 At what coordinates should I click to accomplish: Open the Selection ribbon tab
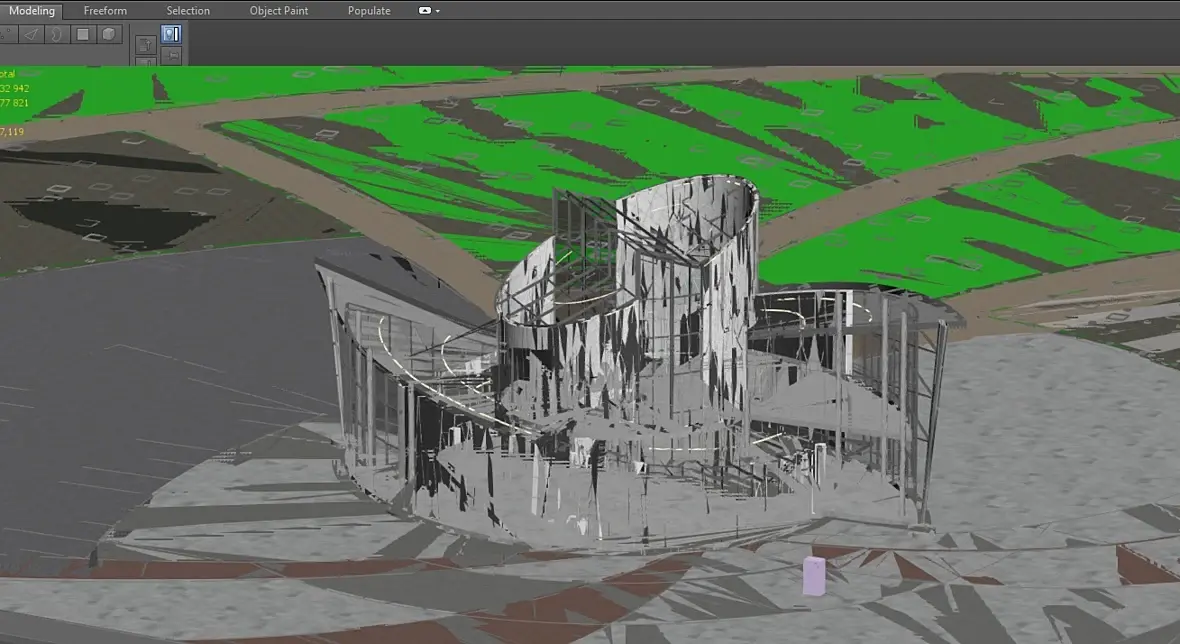click(188, 11)
